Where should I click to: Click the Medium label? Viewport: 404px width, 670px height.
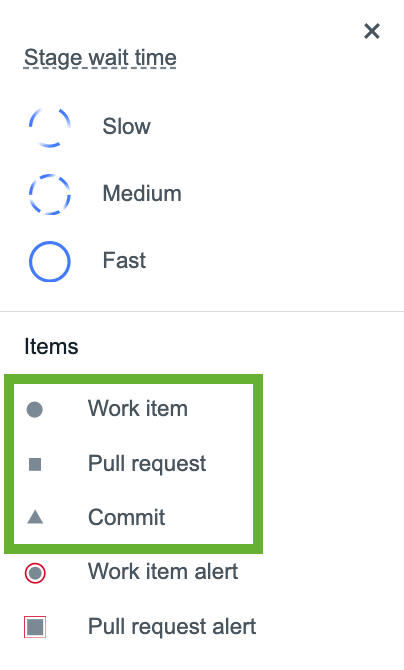(142, 194)
